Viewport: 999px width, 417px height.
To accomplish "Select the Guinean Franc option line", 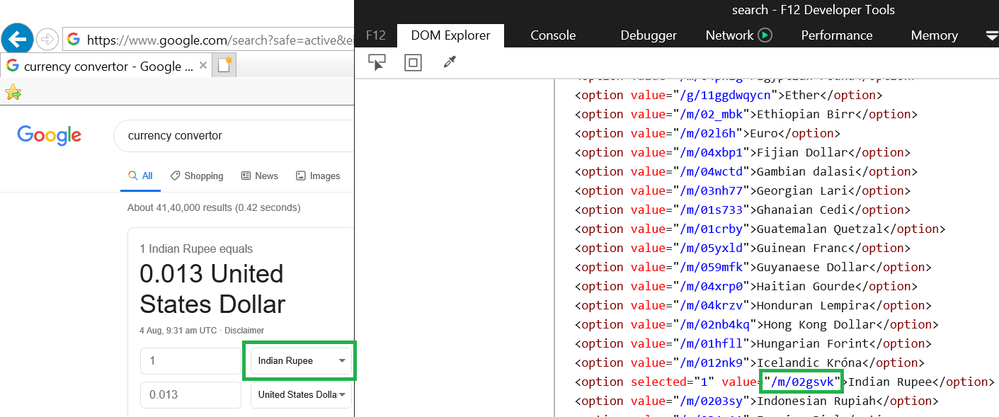I will 742,248.
